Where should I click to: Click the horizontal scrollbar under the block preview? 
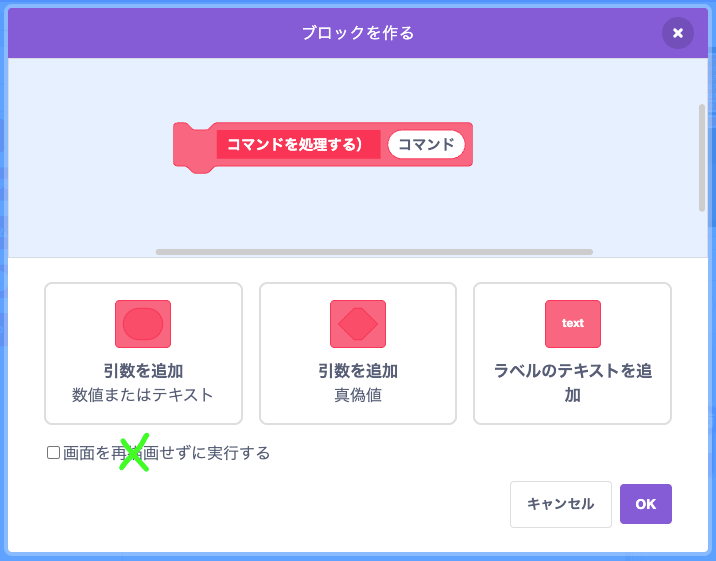coord(374,252)
